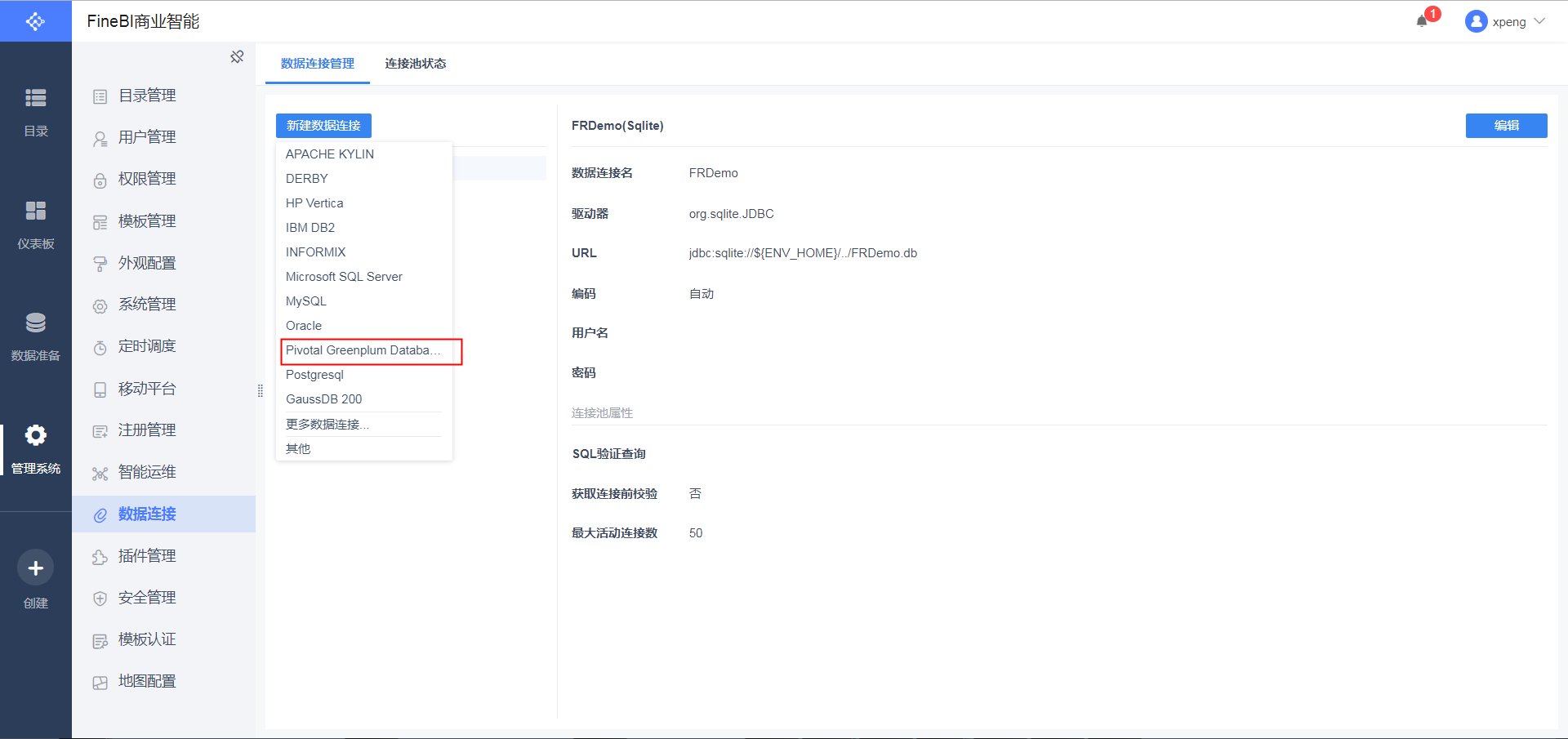Open 插件管理 menu entry
Screen dimensions: 1568x739
tap(163, 556)
